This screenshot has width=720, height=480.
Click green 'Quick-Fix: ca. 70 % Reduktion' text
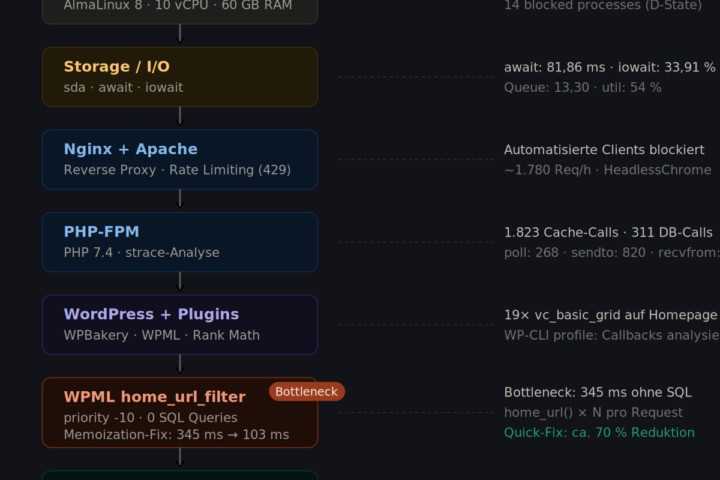tap(599, 433)
